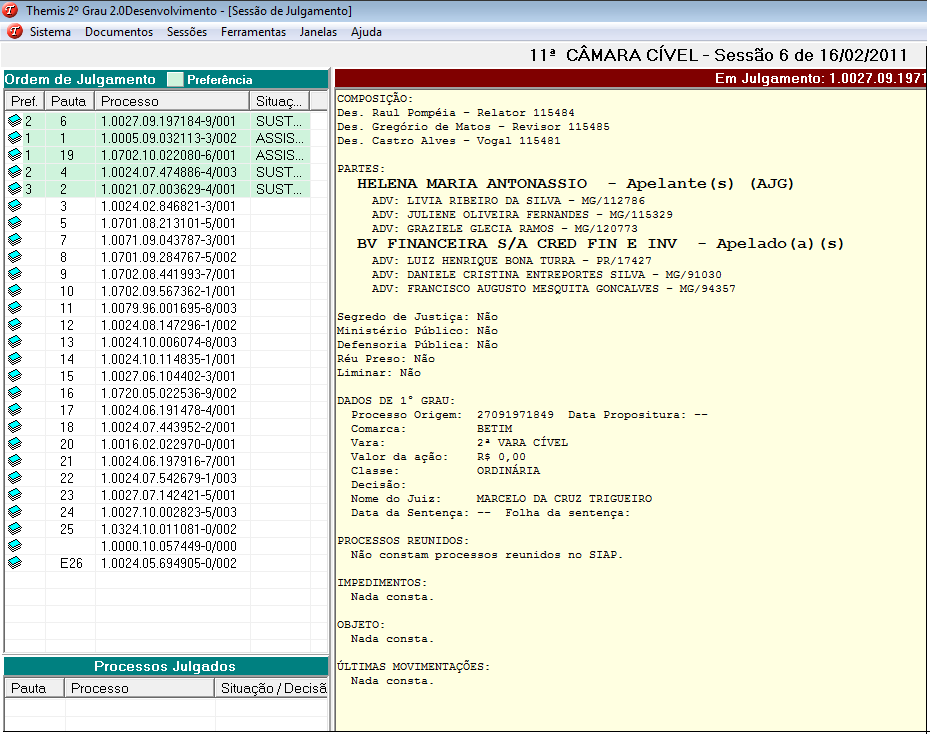Open the Documentos menu
This screenshot has height=736, width=930.
pyautogui.click(x=119, y=32)
